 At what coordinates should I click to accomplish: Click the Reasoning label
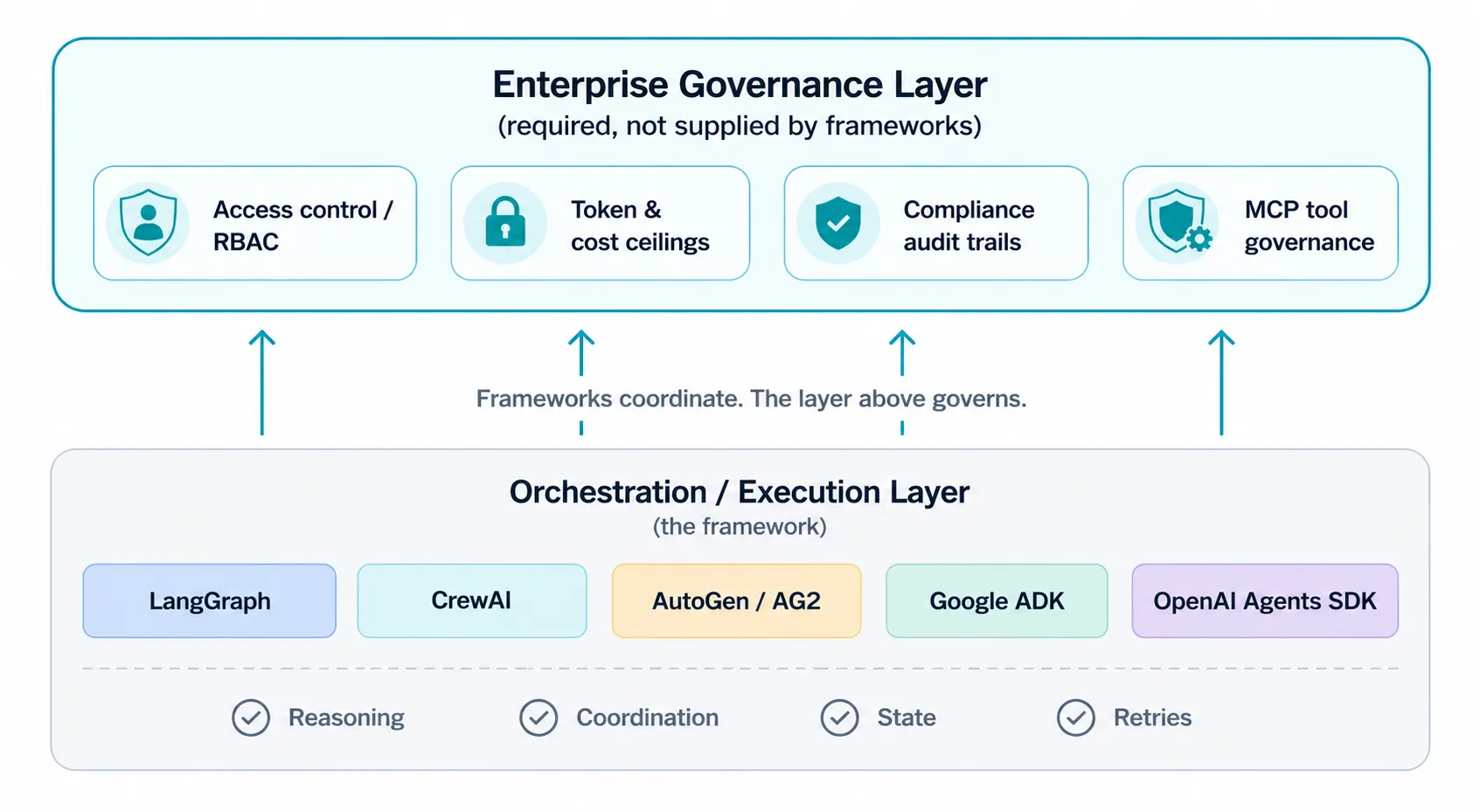346,718
